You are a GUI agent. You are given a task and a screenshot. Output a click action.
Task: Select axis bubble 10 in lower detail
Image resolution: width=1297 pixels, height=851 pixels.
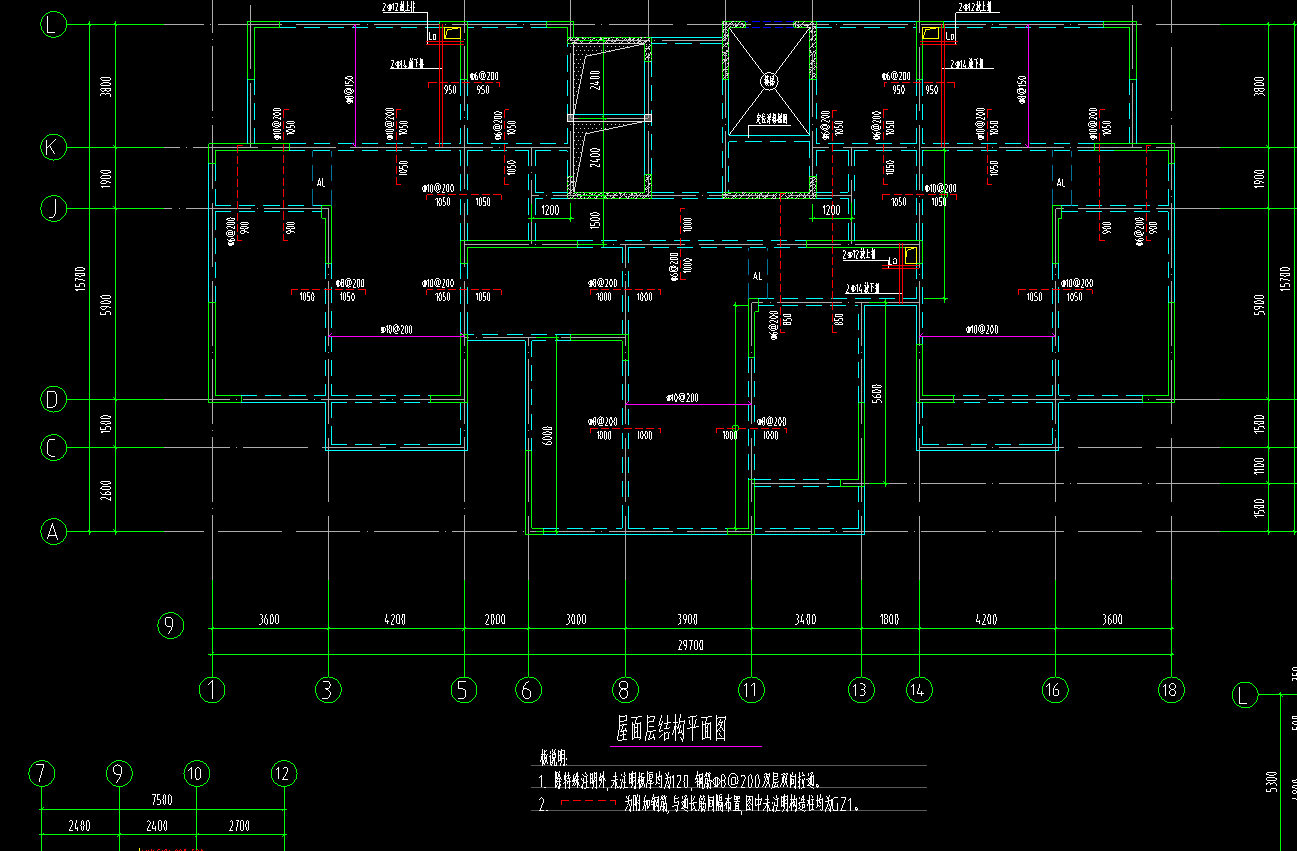196,773
